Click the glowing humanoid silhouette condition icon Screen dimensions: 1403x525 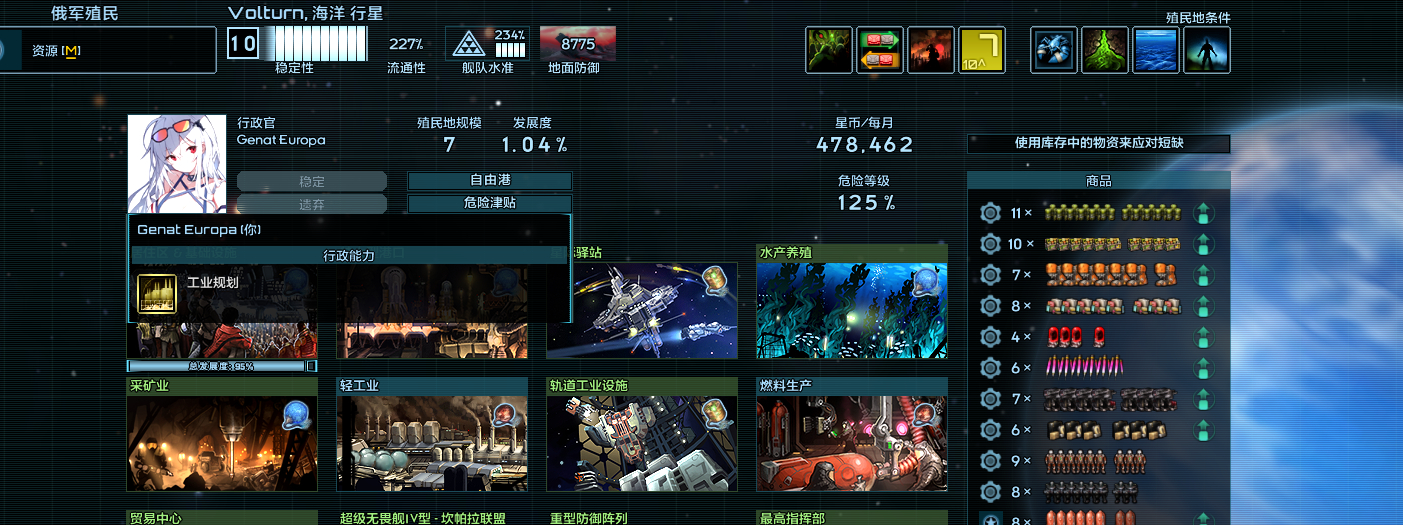pyautogui.click(x=1207, y=50)
